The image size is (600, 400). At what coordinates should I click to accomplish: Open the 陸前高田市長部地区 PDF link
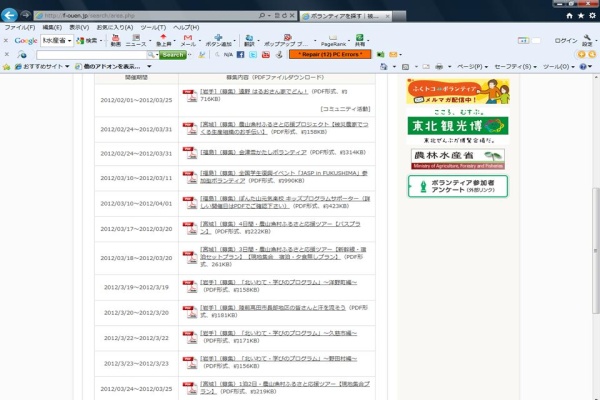272,307
